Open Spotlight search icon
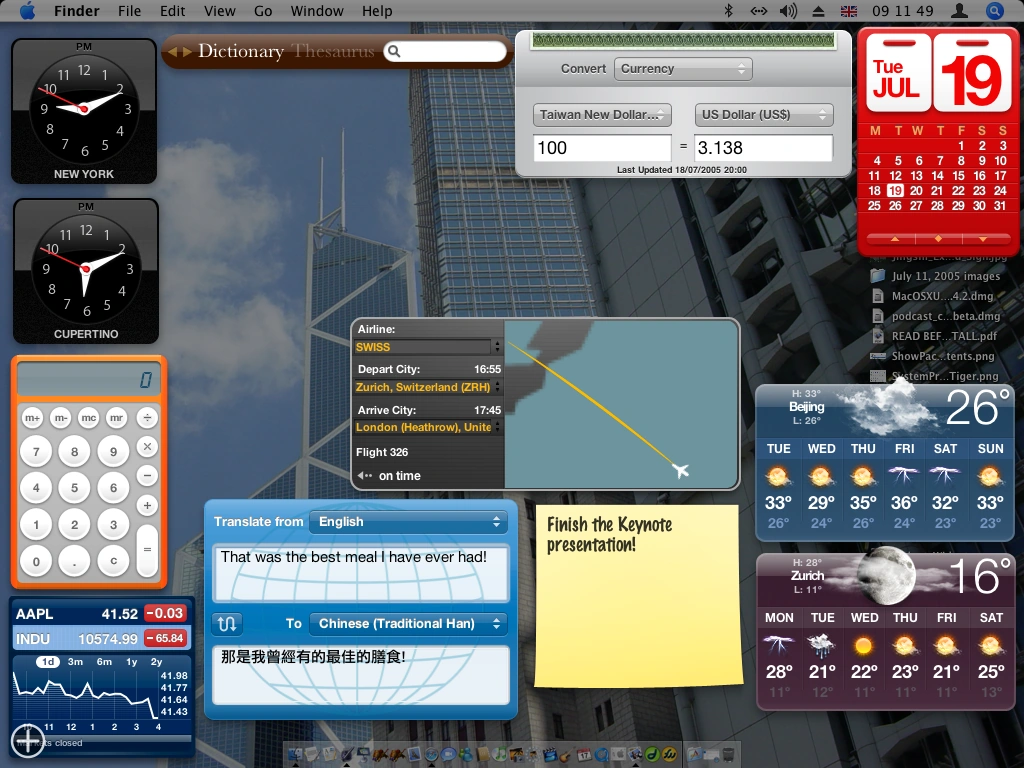This screenshot has width=1024, height=768. pyautogui.click(x=994, y=10)
